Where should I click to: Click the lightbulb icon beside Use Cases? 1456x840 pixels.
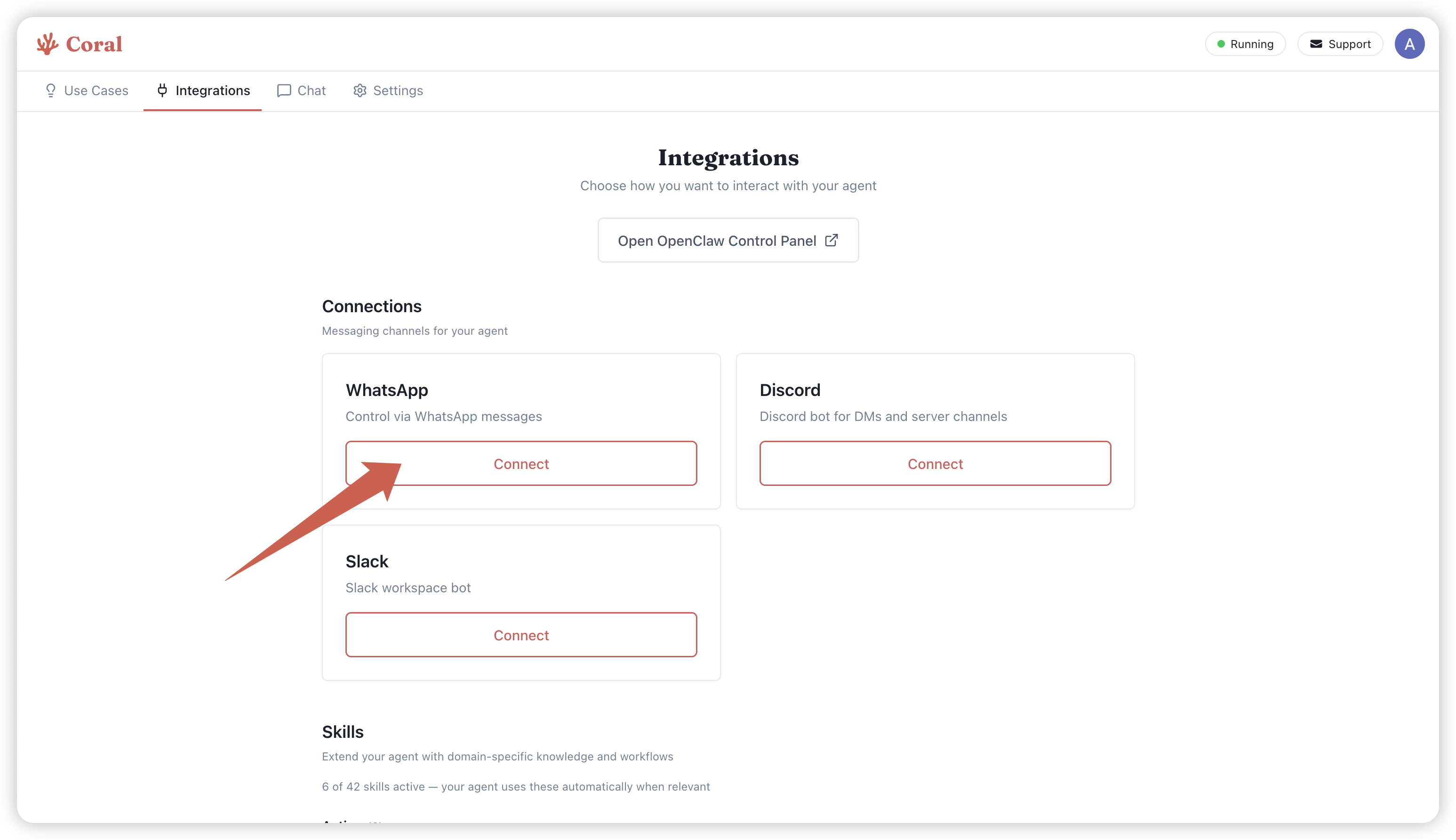pos(51,90)
